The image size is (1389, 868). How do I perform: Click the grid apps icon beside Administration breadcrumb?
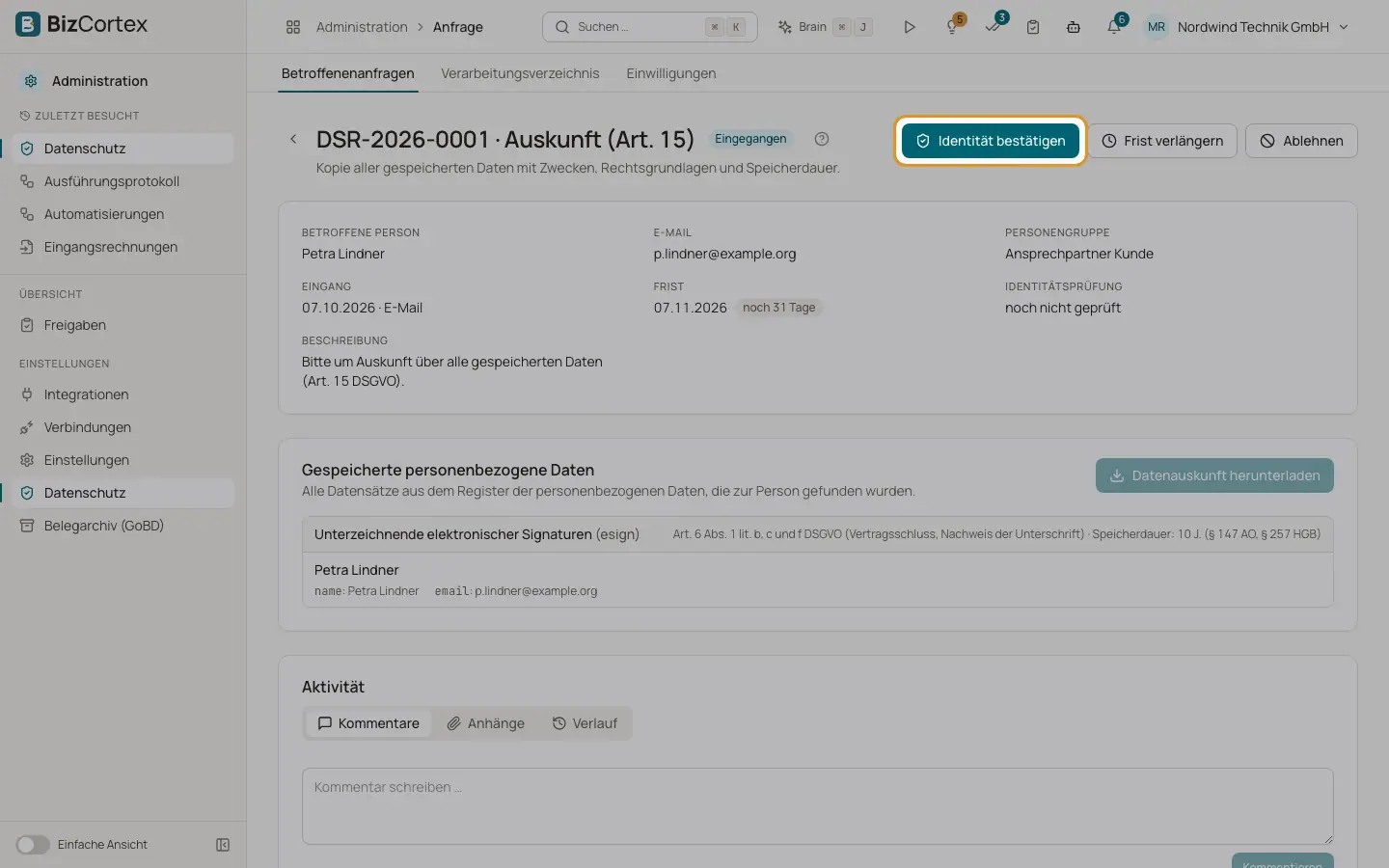[x=293, y=27]
